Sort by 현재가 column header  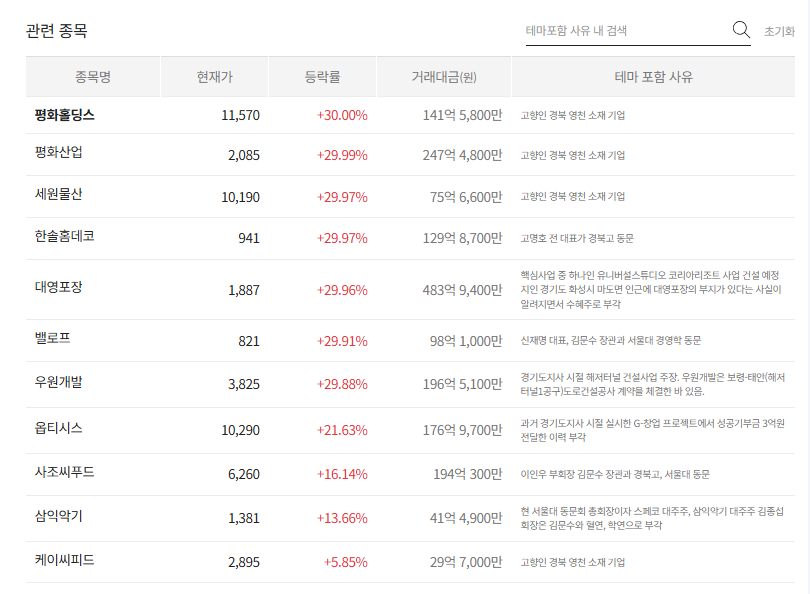click(x=214, y=77)
